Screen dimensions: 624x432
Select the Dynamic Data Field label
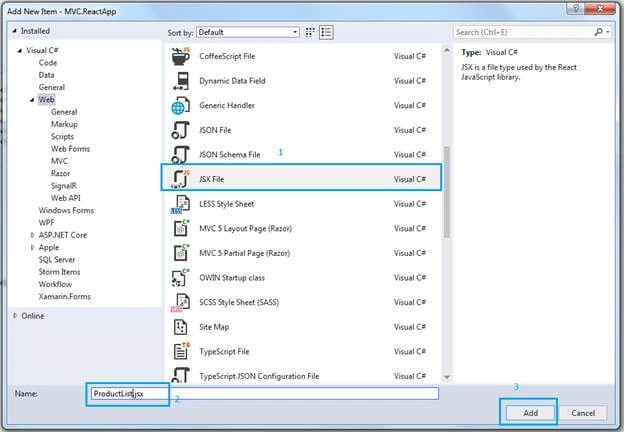pyautogui.click(x=232, y=81)
